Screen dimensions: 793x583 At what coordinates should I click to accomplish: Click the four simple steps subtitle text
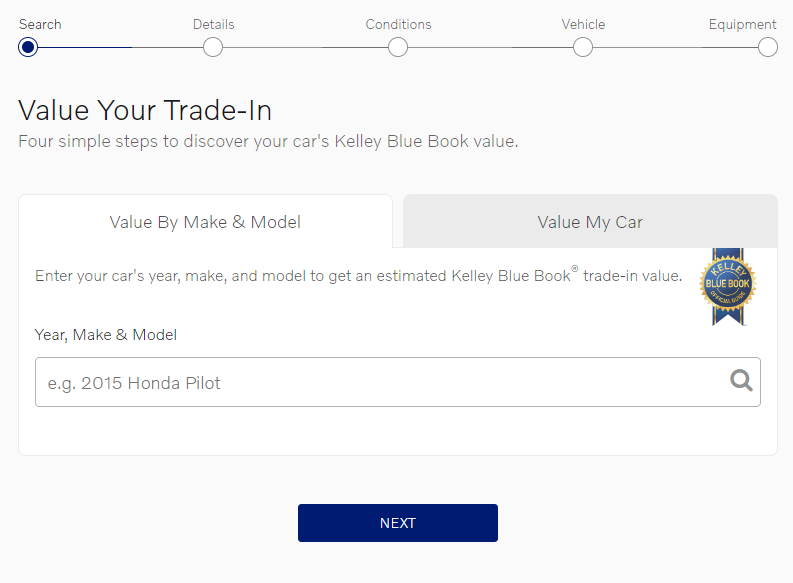pyautogui.click(x=268, y=141)
